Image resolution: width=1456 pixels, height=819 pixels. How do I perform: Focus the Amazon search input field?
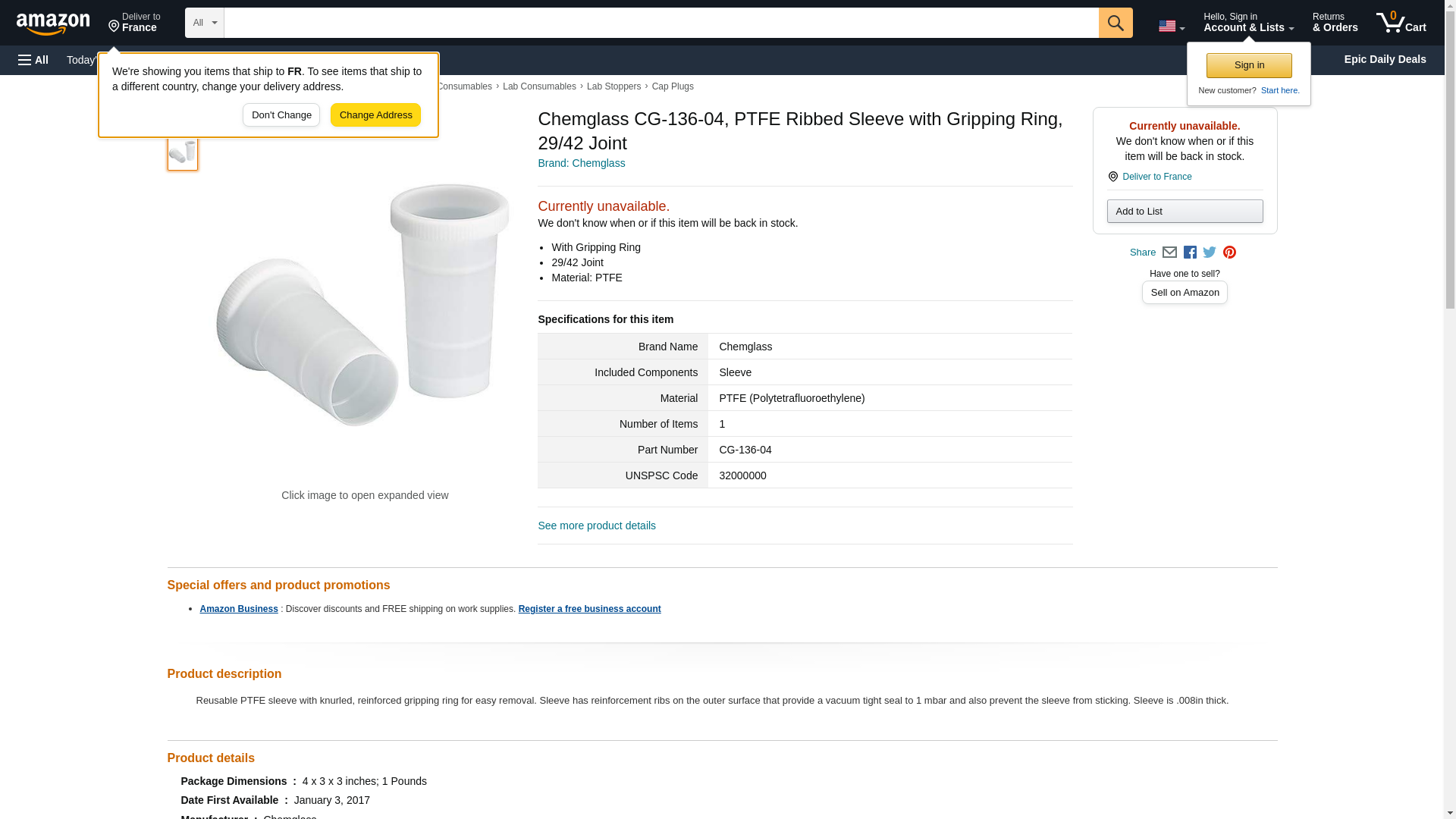[x=661, y=23]
